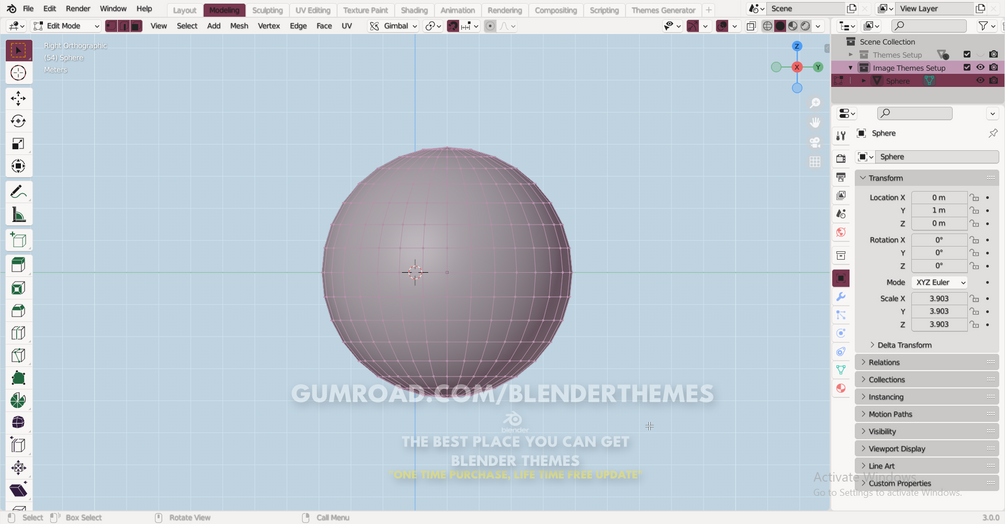
Task: Click the zoom magnifier viewport icon
Action: tap(815, 103)
